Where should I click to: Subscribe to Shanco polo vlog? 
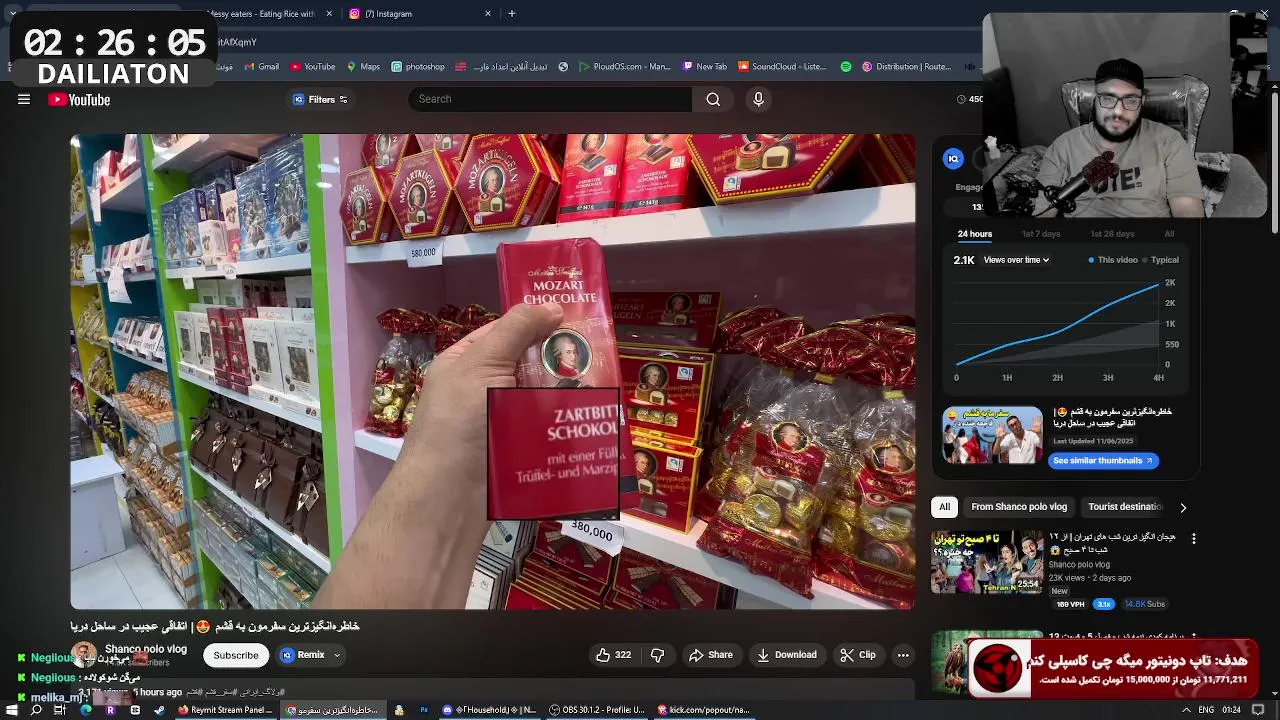coord(236,655)
